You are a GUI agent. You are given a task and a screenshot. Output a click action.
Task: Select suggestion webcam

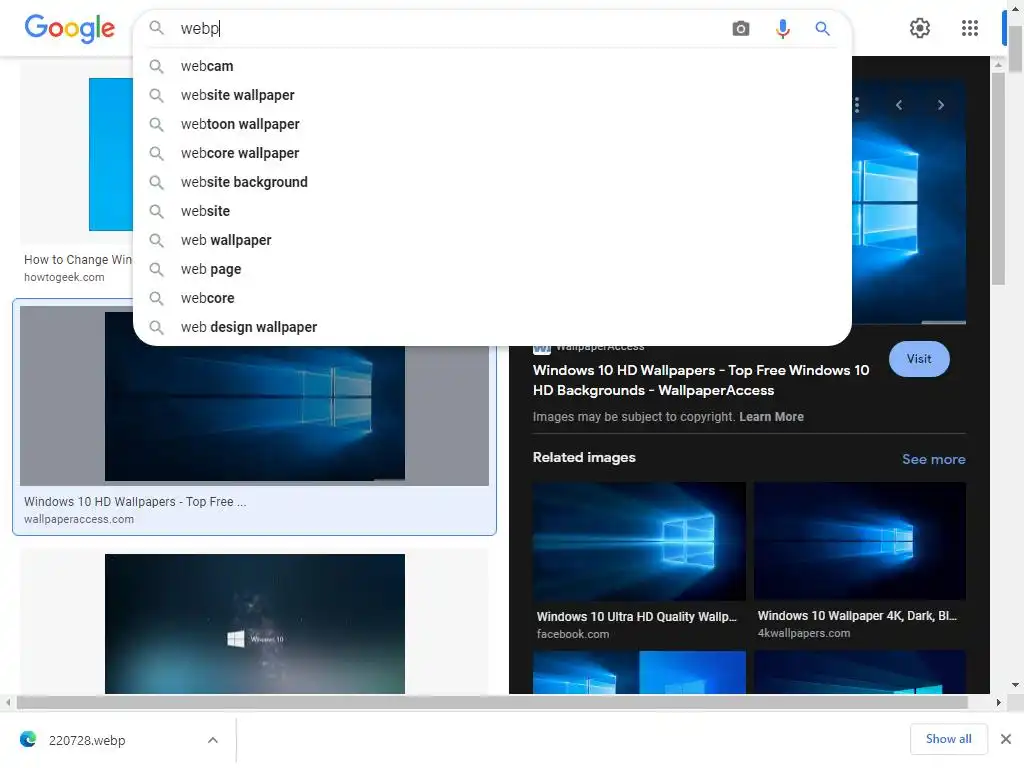click(492, 66)
